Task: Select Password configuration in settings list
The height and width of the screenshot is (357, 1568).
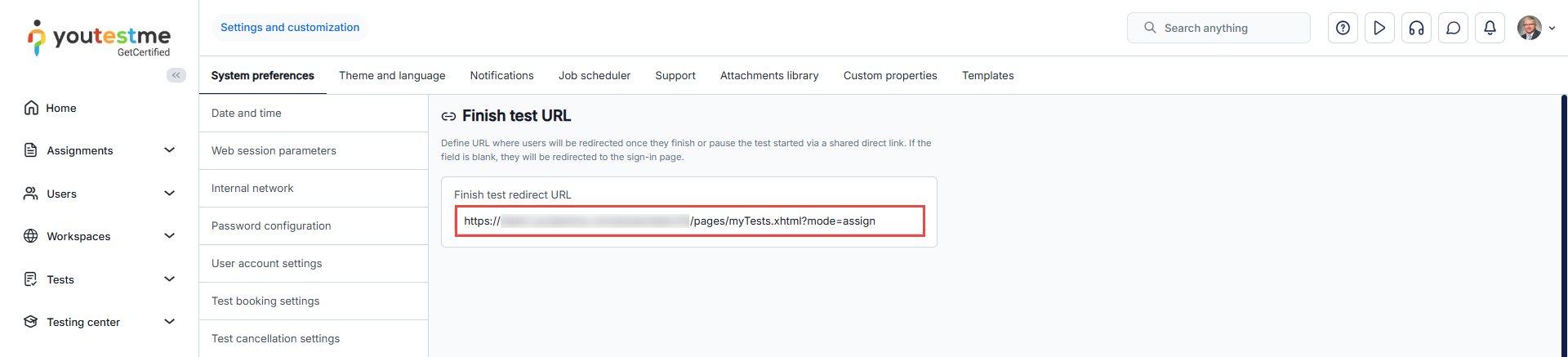Action: (x=271, y=225)
